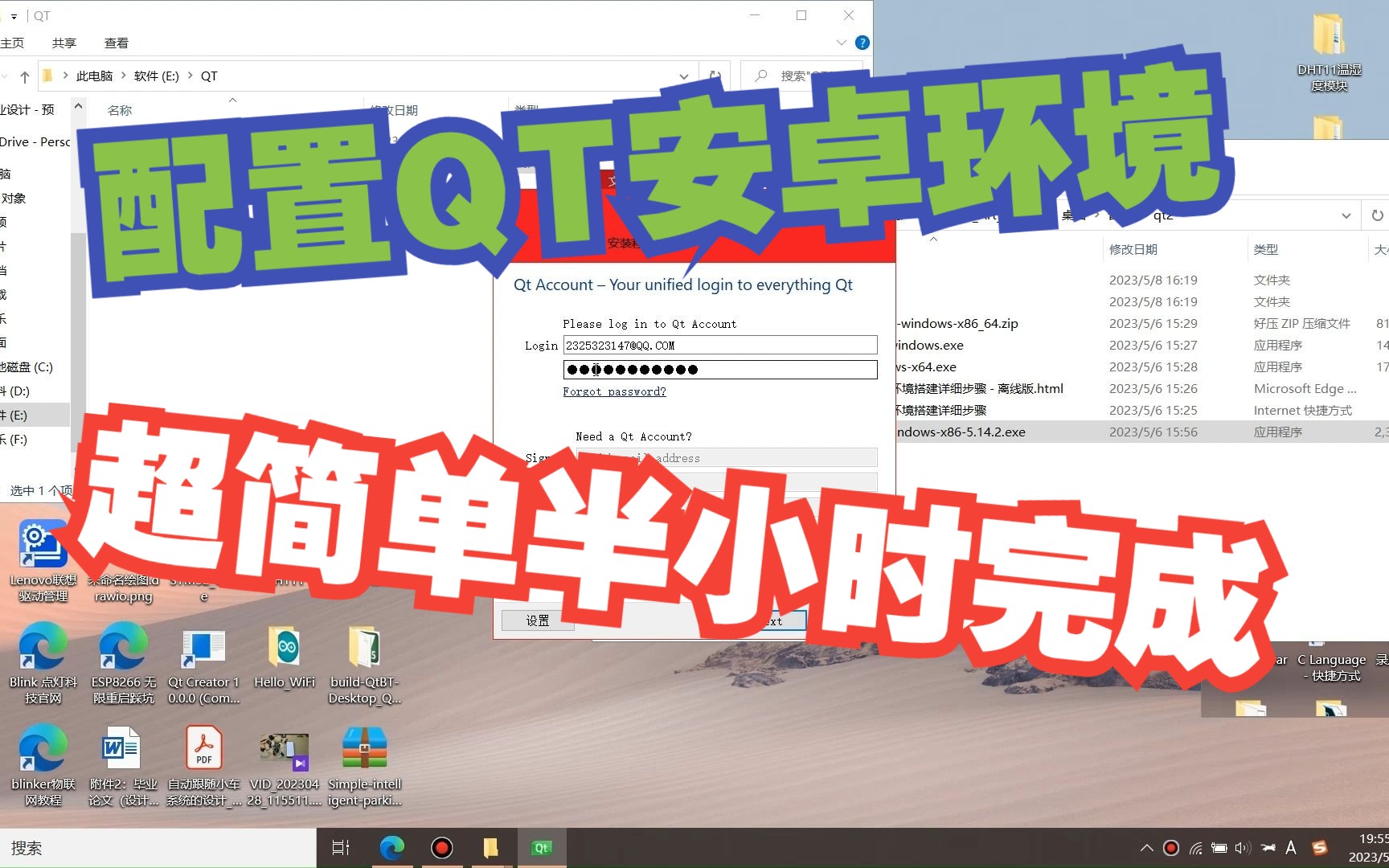Open Task View on the taskbar
Viewport: 1389px width, 868px height.
(340, 848)
